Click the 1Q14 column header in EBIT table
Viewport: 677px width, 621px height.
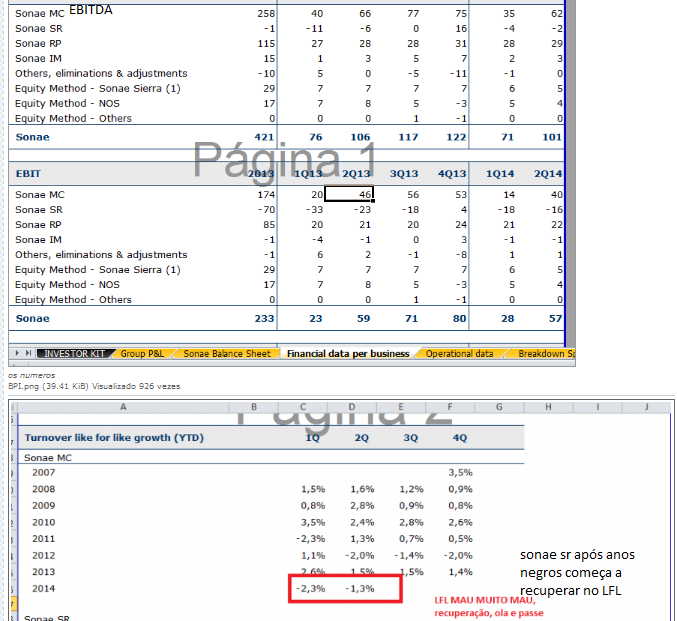coord(500,174)
